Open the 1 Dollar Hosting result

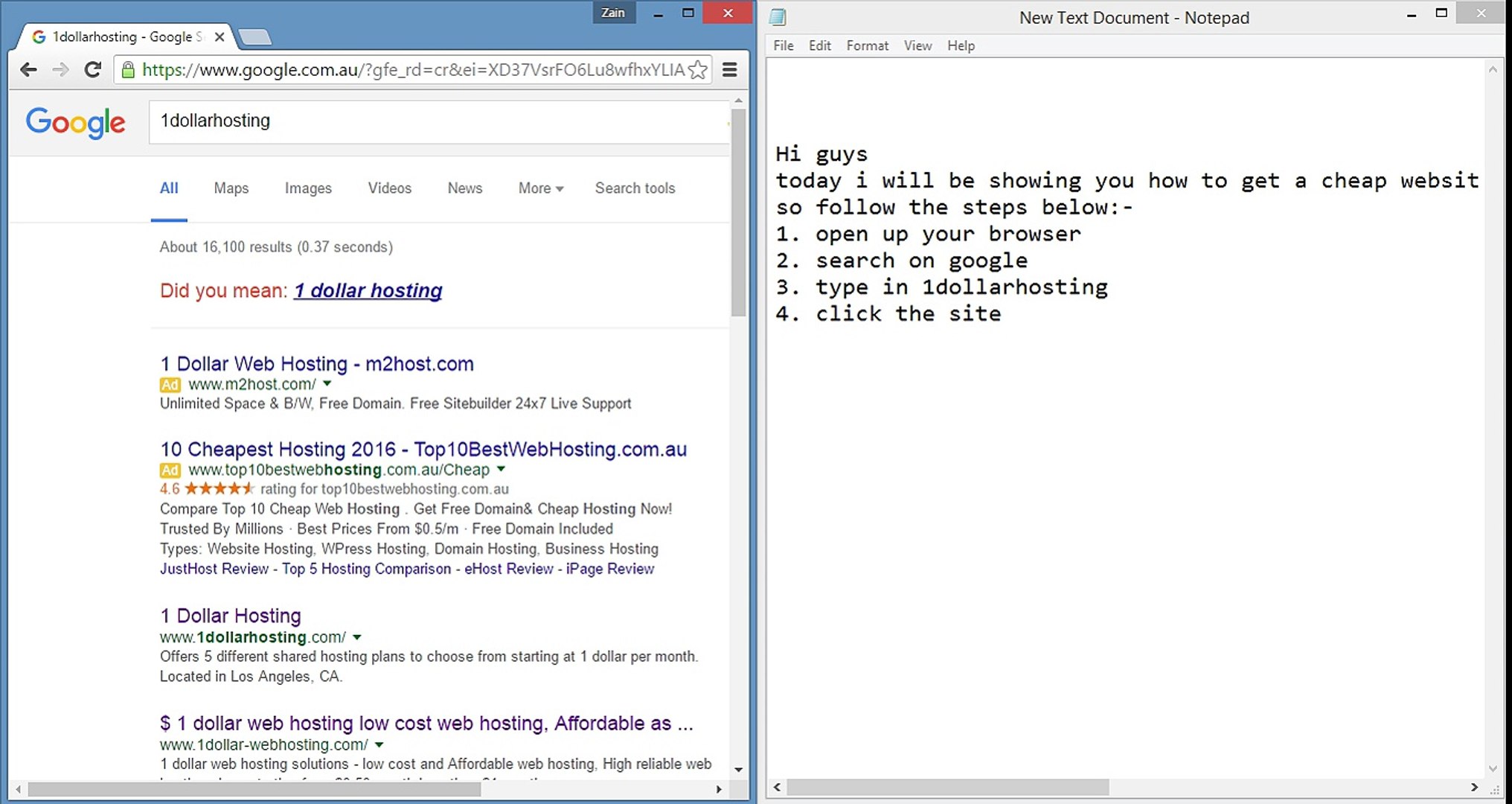(x=231, y=616)
